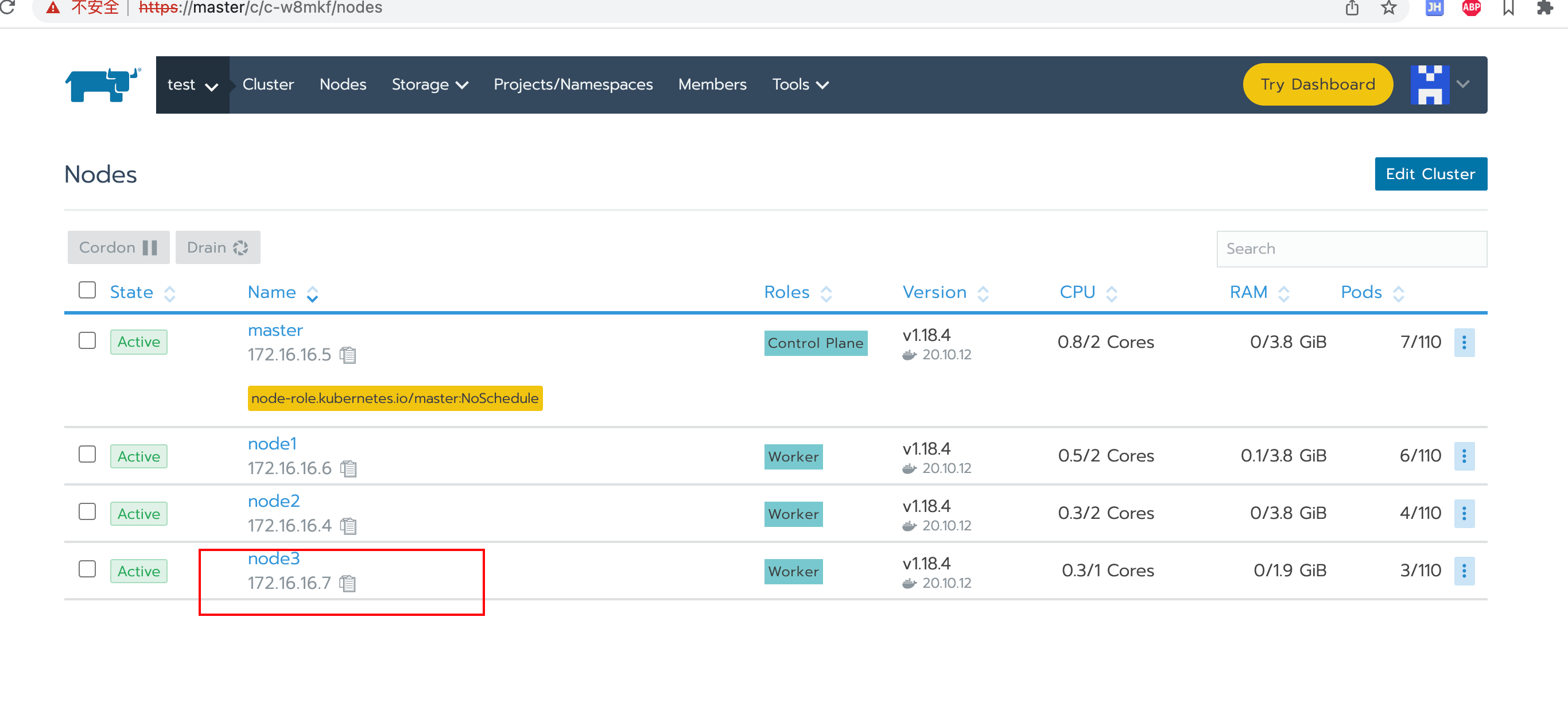Open Projects/Namespaces page
Viewport: 1568px width, 706px height.
click(x=573, y=84)
